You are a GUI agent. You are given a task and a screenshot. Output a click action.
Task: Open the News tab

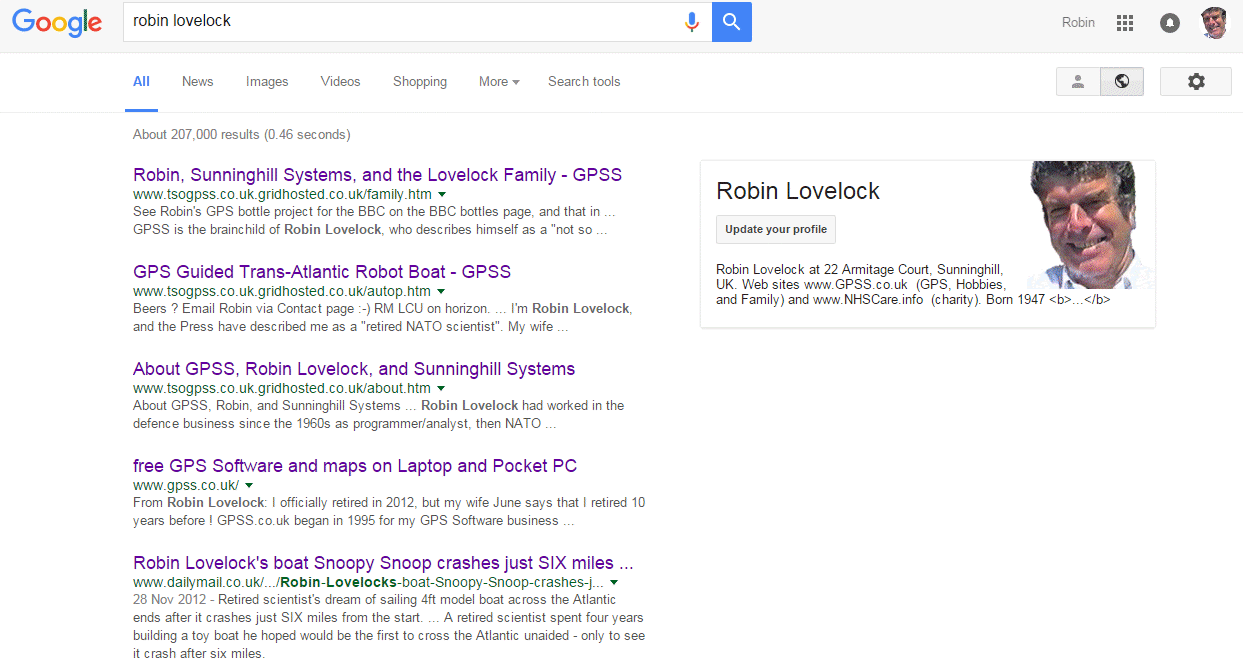[x=197, y=81]
